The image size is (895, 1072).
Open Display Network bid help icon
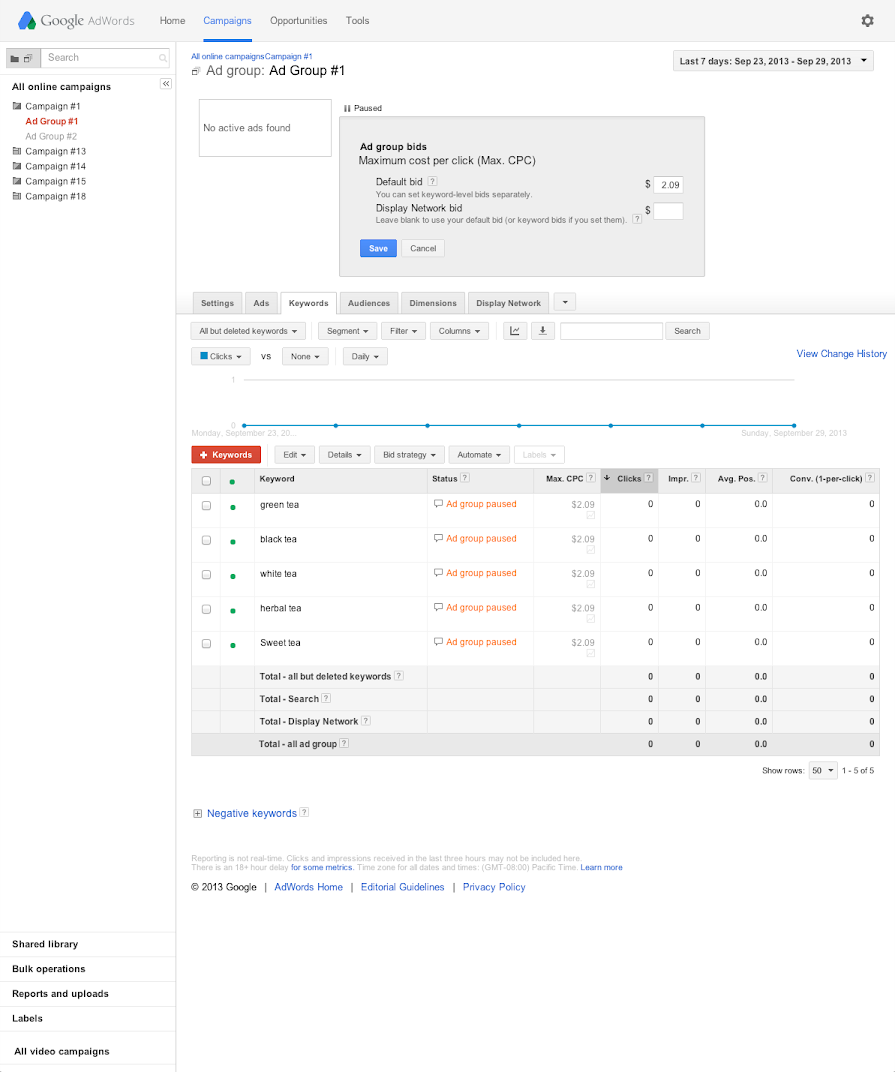coord(637,219)
